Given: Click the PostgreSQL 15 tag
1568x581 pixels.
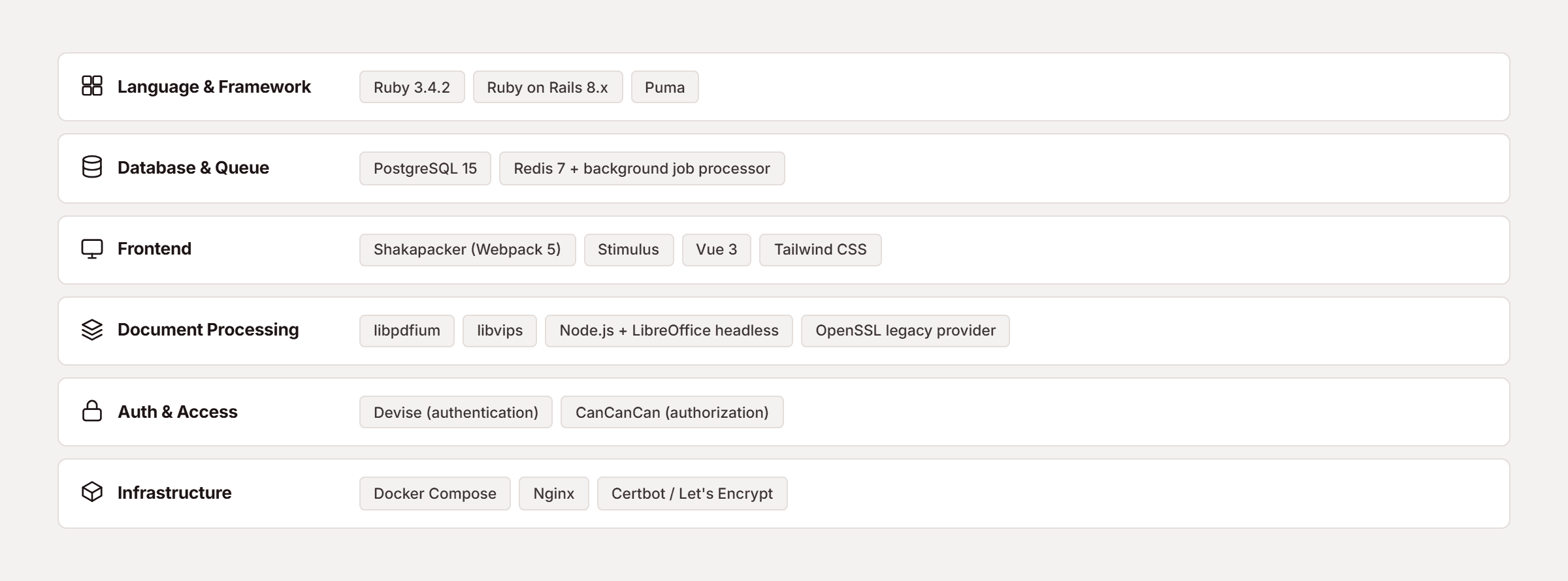Looking at the screenshot, I should coord(425,168).
